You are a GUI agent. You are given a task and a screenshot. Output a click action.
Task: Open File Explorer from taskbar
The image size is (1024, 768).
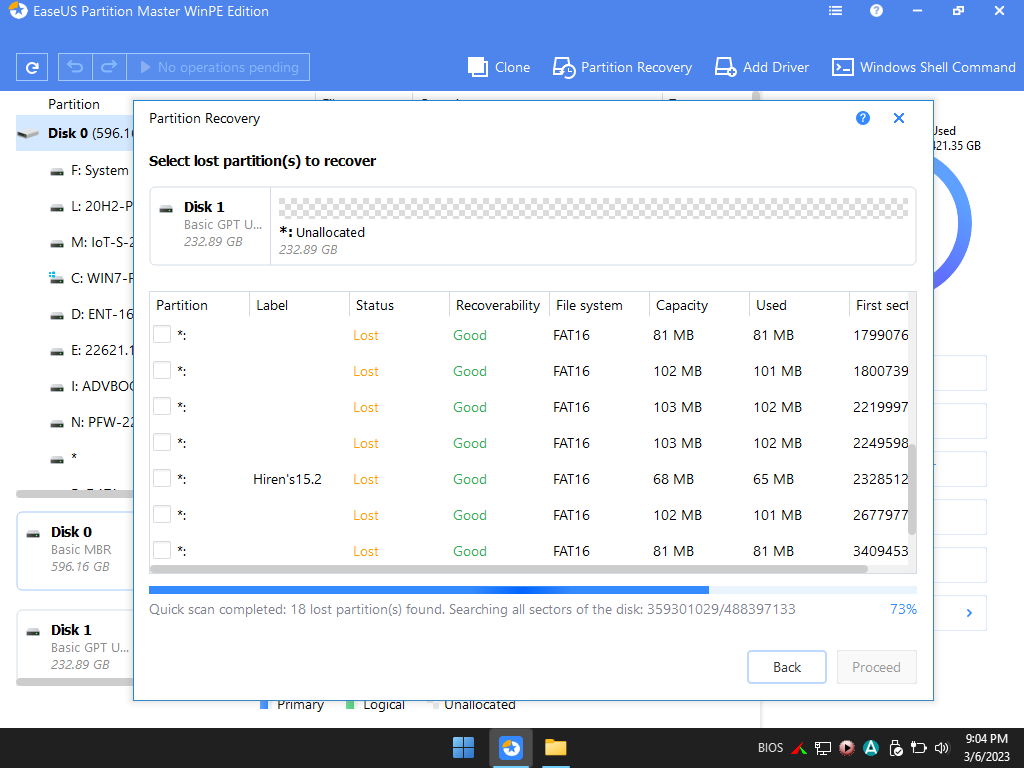point(556,748)
